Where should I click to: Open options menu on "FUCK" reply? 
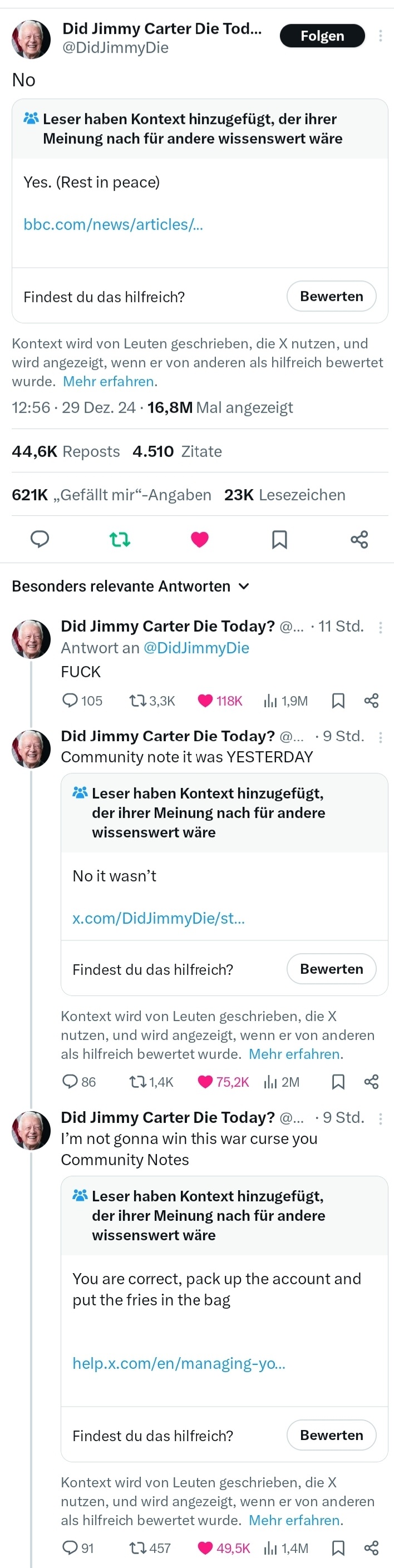coord(381,627)
